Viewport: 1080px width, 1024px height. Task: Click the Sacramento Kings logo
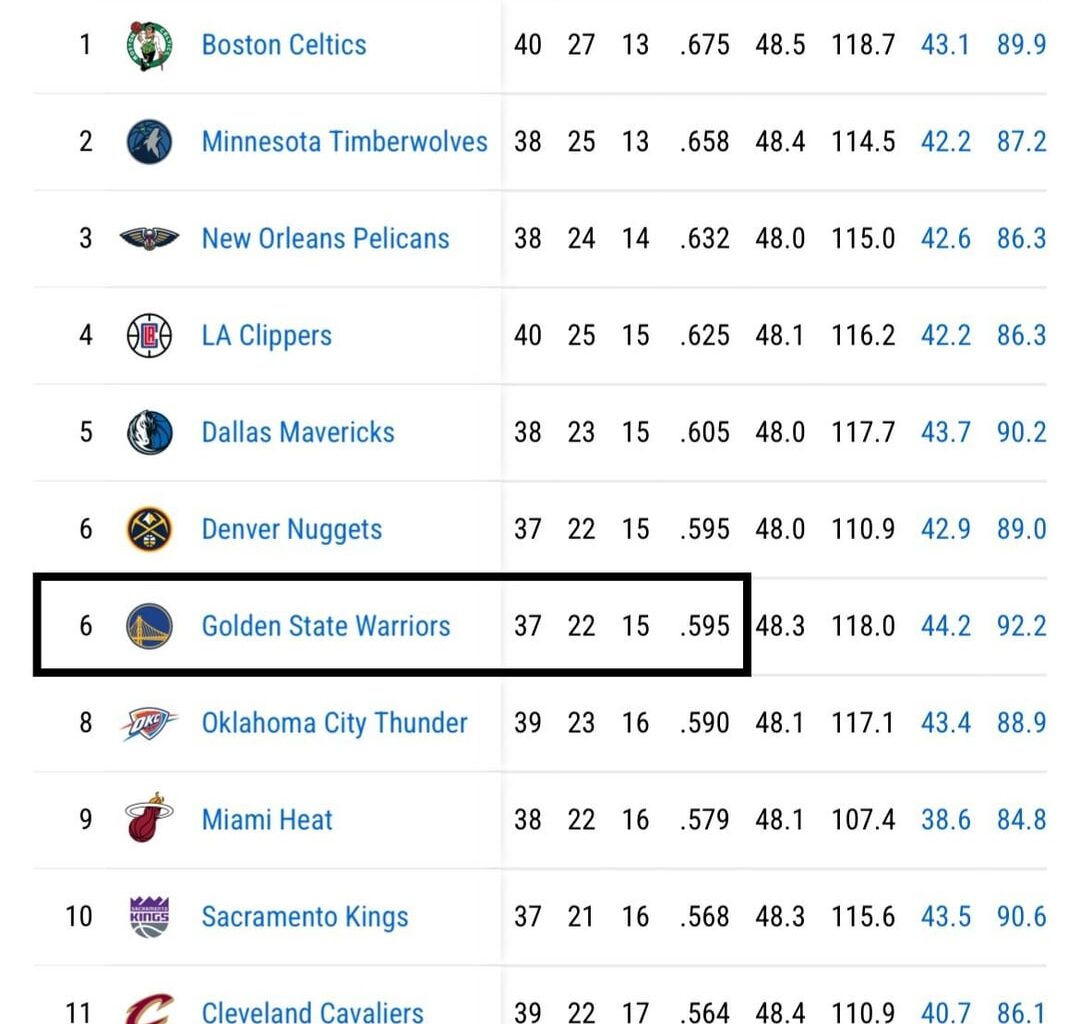pos(148,916)
